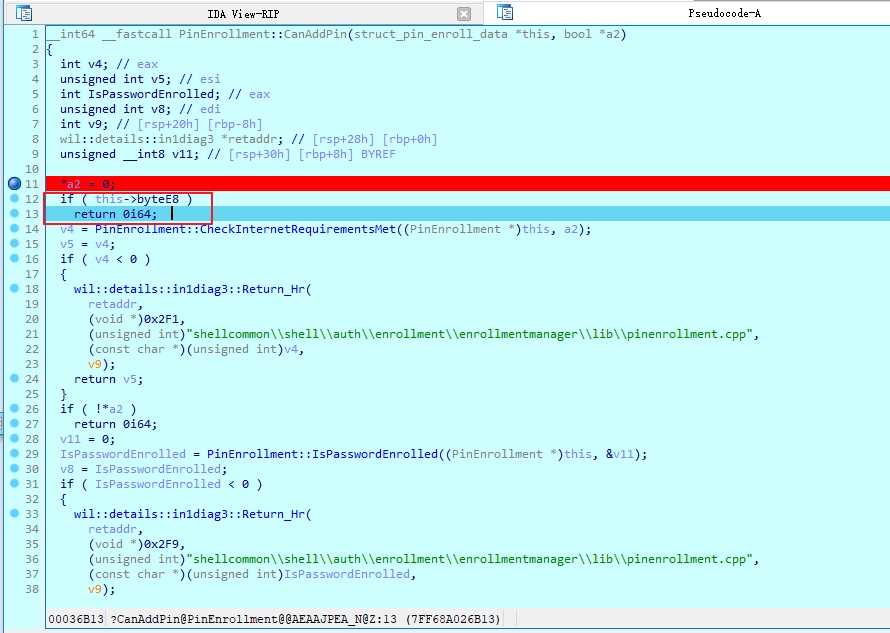Click 'if ( v4 < 0 )' on line 16
The width and height of the screenshot is (890, 633).
pos(105,259)
